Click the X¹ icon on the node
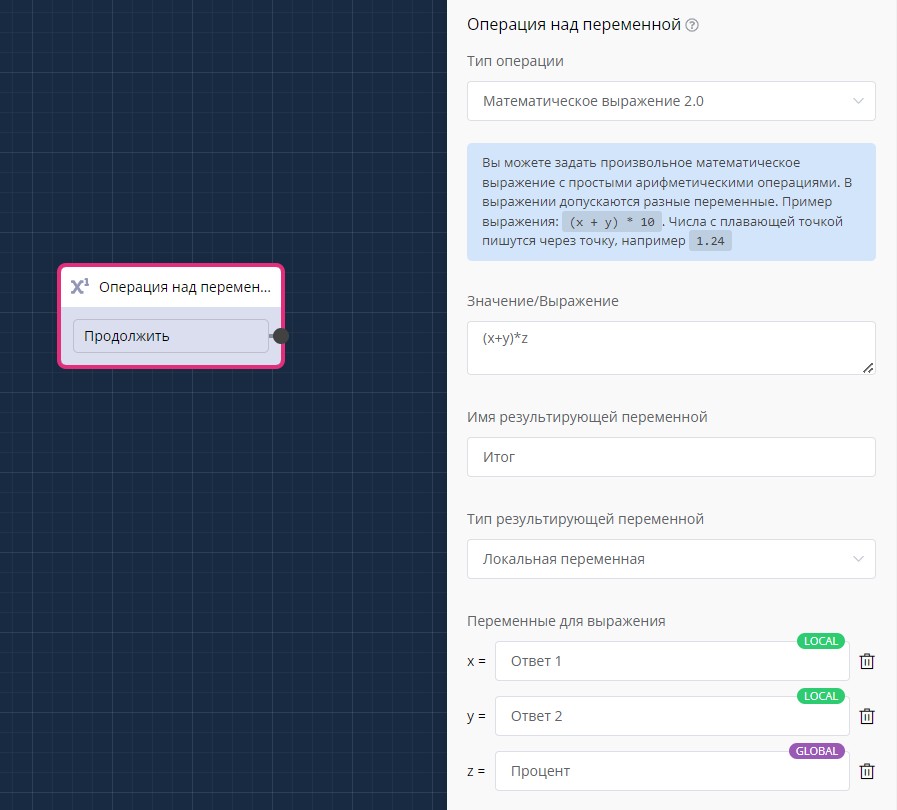Image resolution: width=897 pixels, height=810 pixels. (80, 287)
